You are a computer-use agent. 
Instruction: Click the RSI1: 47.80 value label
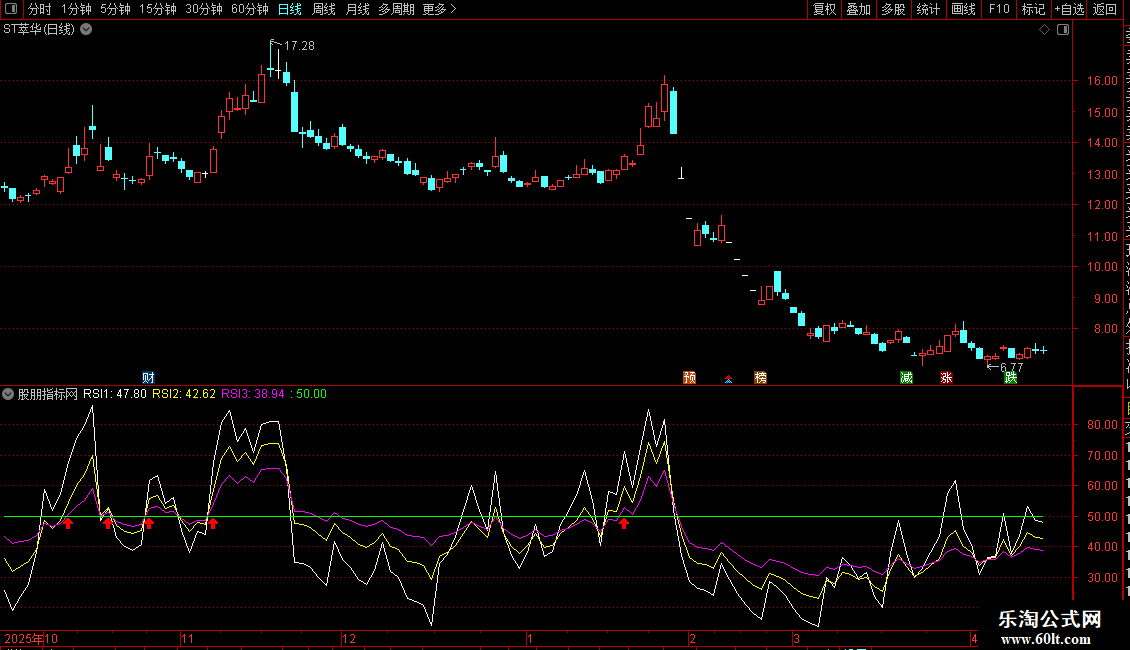pos(115,394)
